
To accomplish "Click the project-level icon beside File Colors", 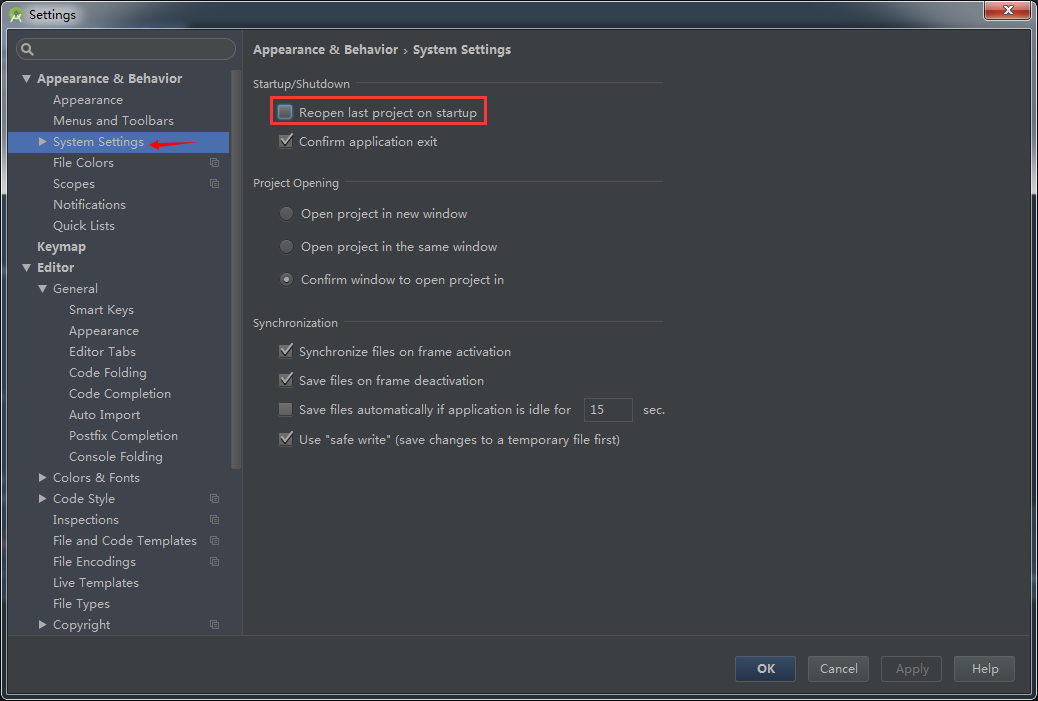I will click(214, 162).
